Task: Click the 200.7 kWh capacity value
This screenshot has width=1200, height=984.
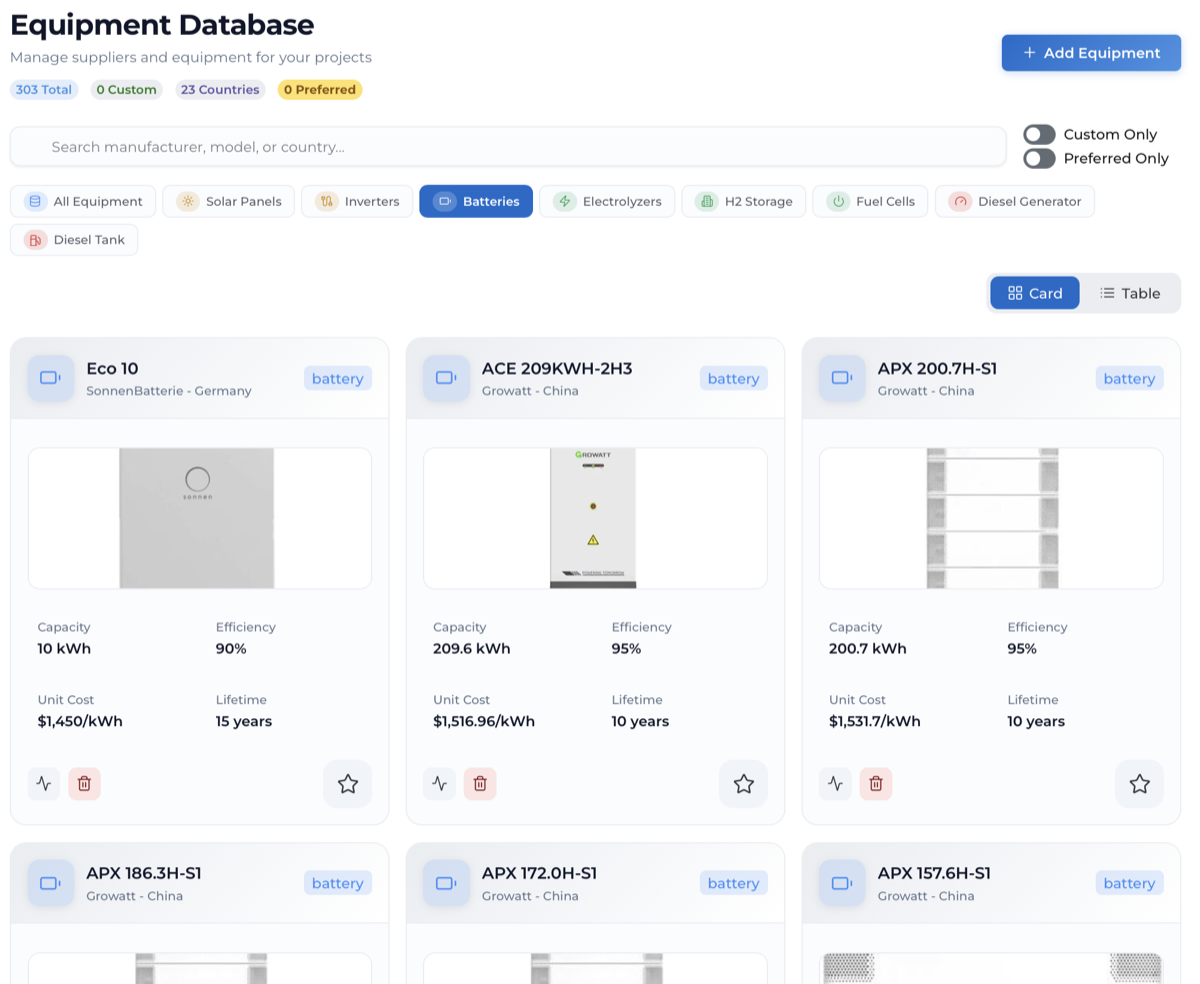Action: click(x=868, y=648)
